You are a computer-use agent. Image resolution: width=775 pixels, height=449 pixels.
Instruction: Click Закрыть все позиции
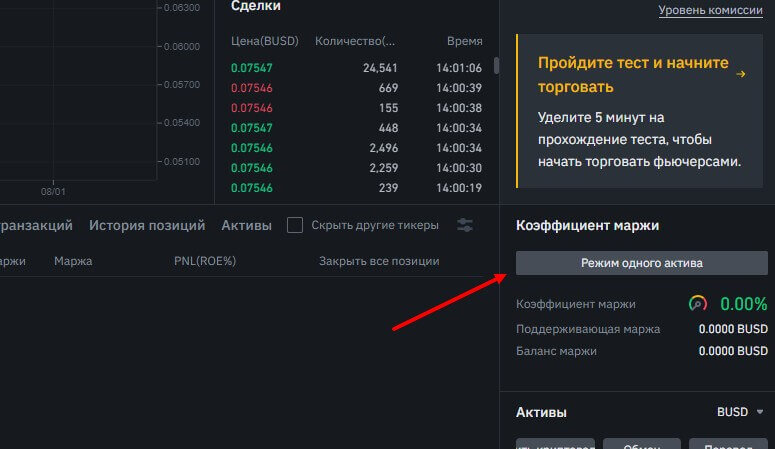[379, 261]
